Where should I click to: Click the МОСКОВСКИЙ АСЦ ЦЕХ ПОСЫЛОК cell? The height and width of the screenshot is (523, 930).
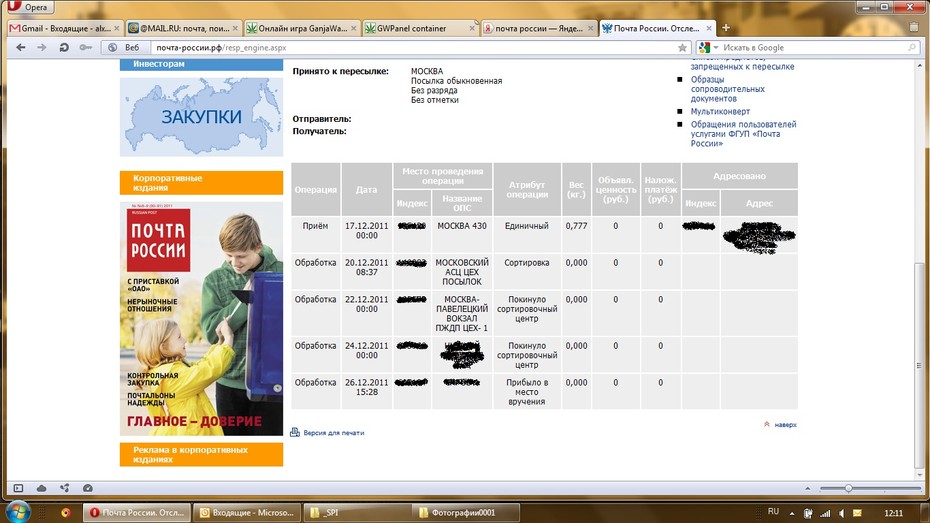coord(462,272)
